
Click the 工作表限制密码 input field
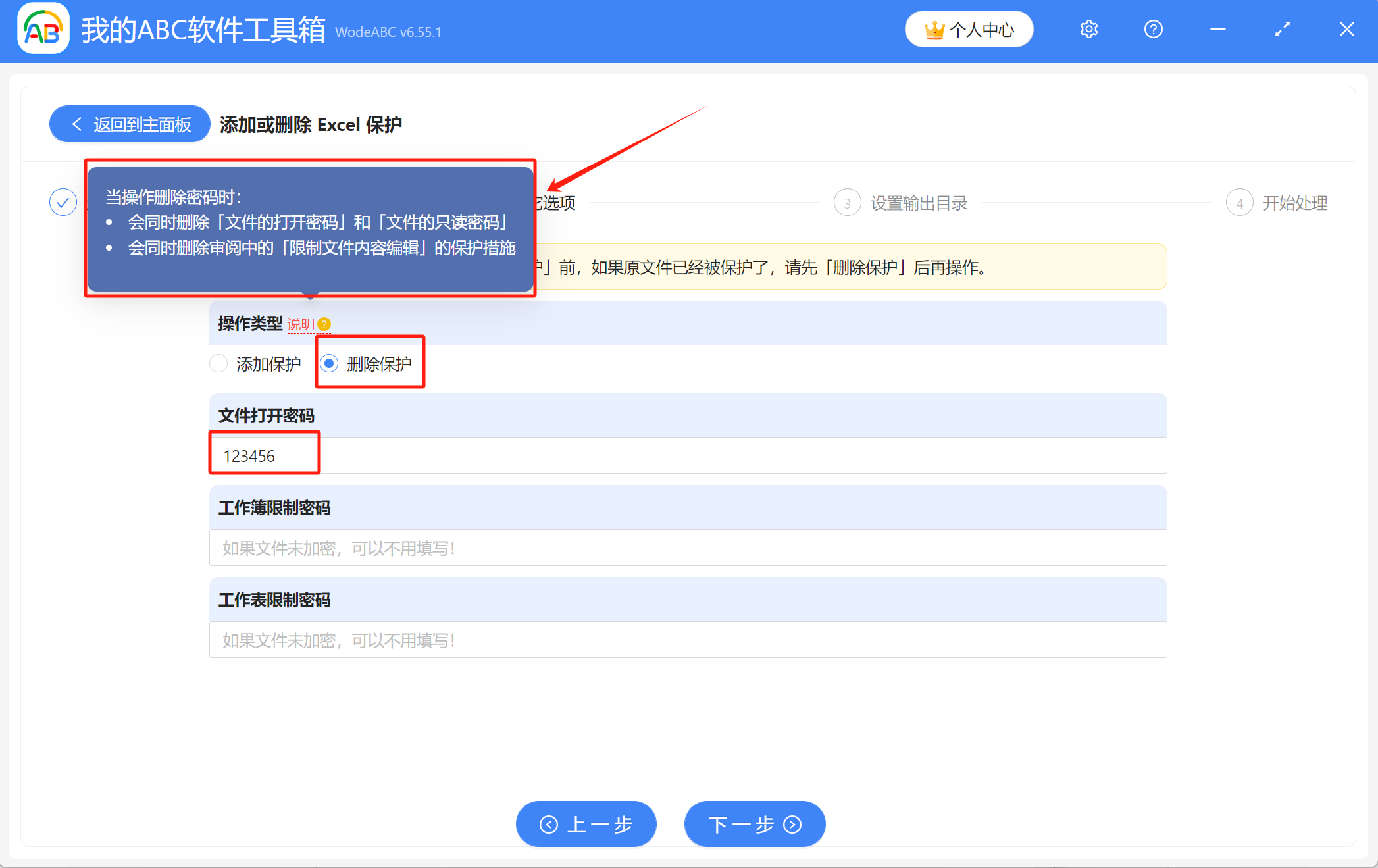click(x=687, y=640)
